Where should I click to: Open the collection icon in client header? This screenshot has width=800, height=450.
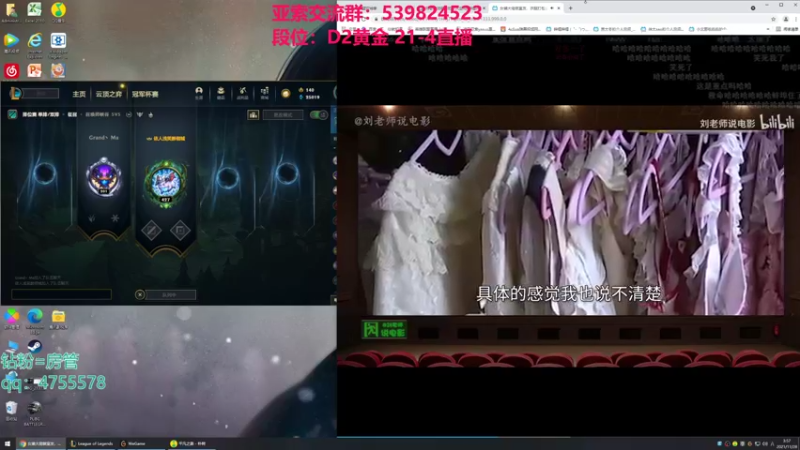coord(221,92)
